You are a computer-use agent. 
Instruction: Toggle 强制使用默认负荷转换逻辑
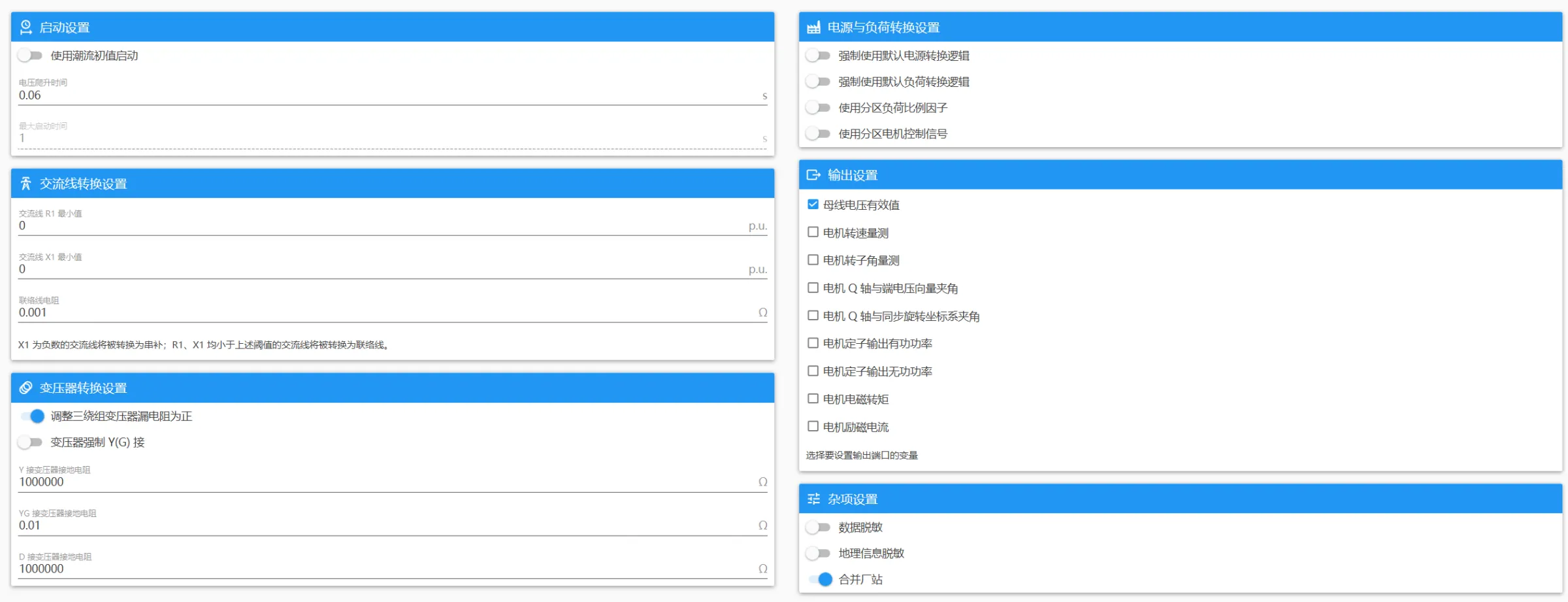tap(818, 82)
